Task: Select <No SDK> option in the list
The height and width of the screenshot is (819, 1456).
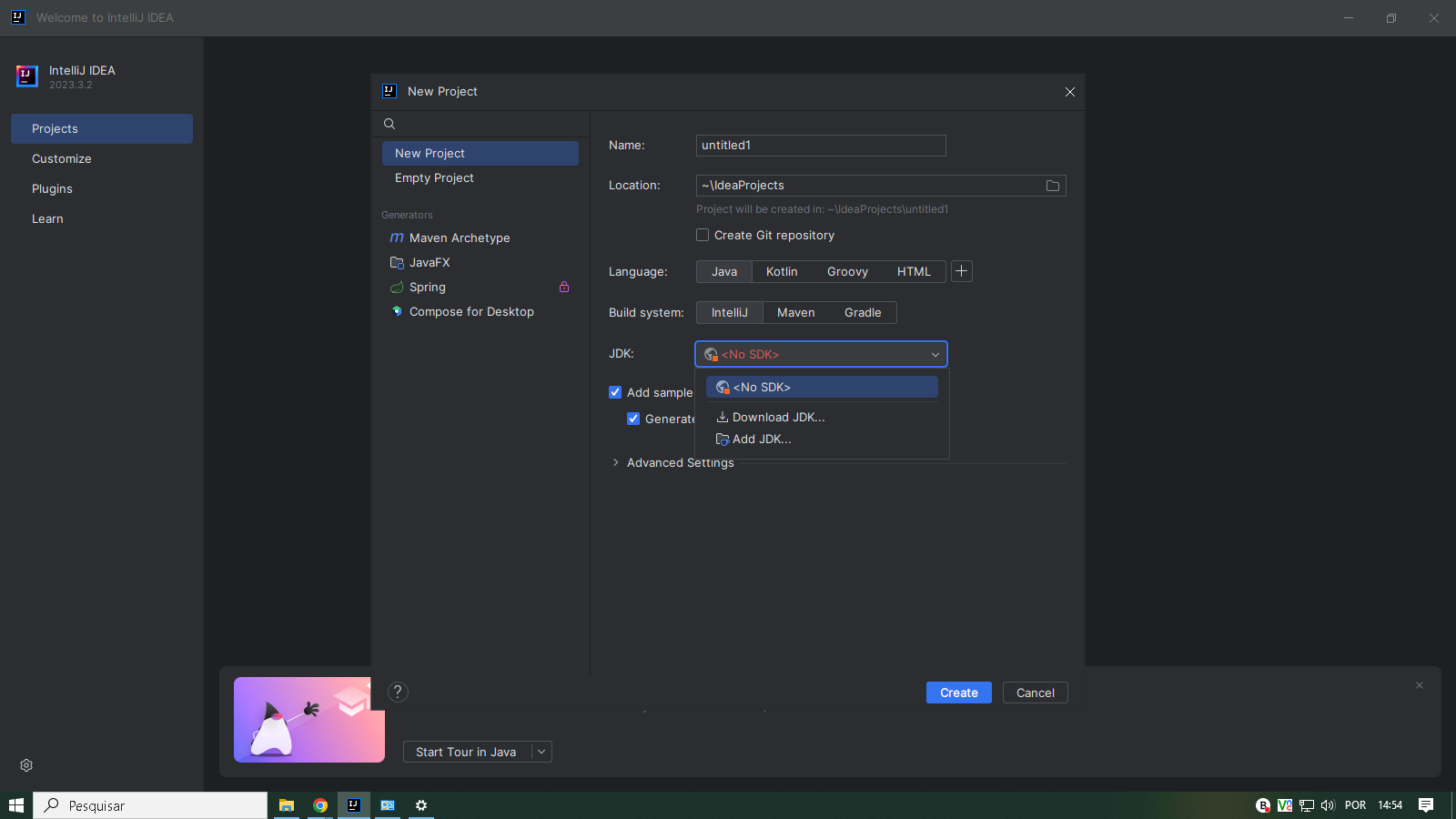Action: (x=822, y=387)
